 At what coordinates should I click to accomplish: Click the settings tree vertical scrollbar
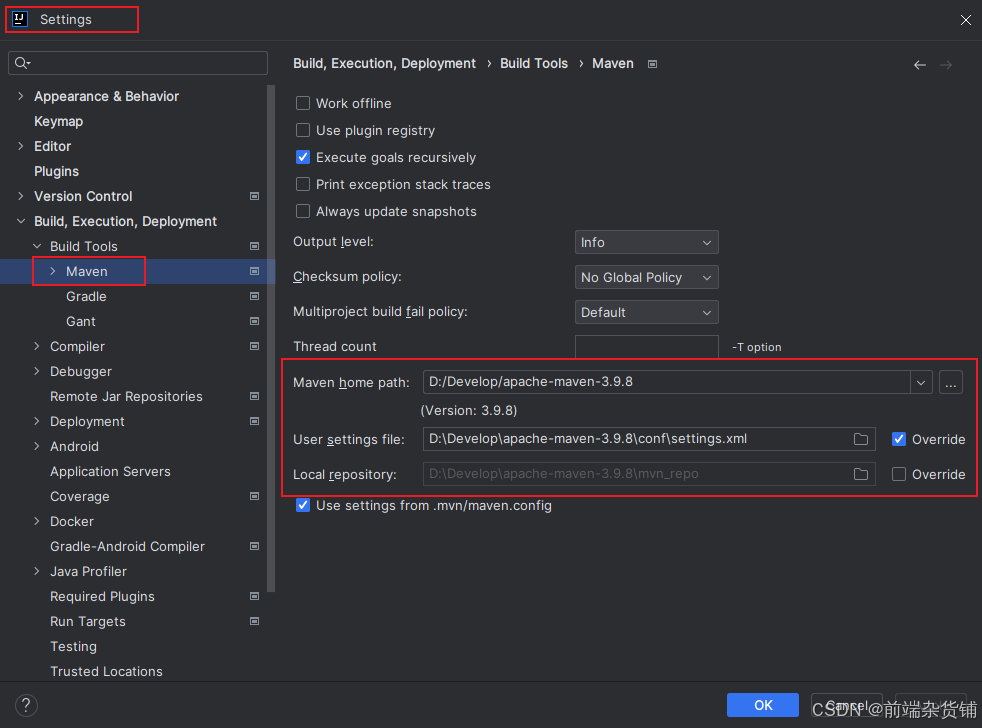click(x=271, y=338)
